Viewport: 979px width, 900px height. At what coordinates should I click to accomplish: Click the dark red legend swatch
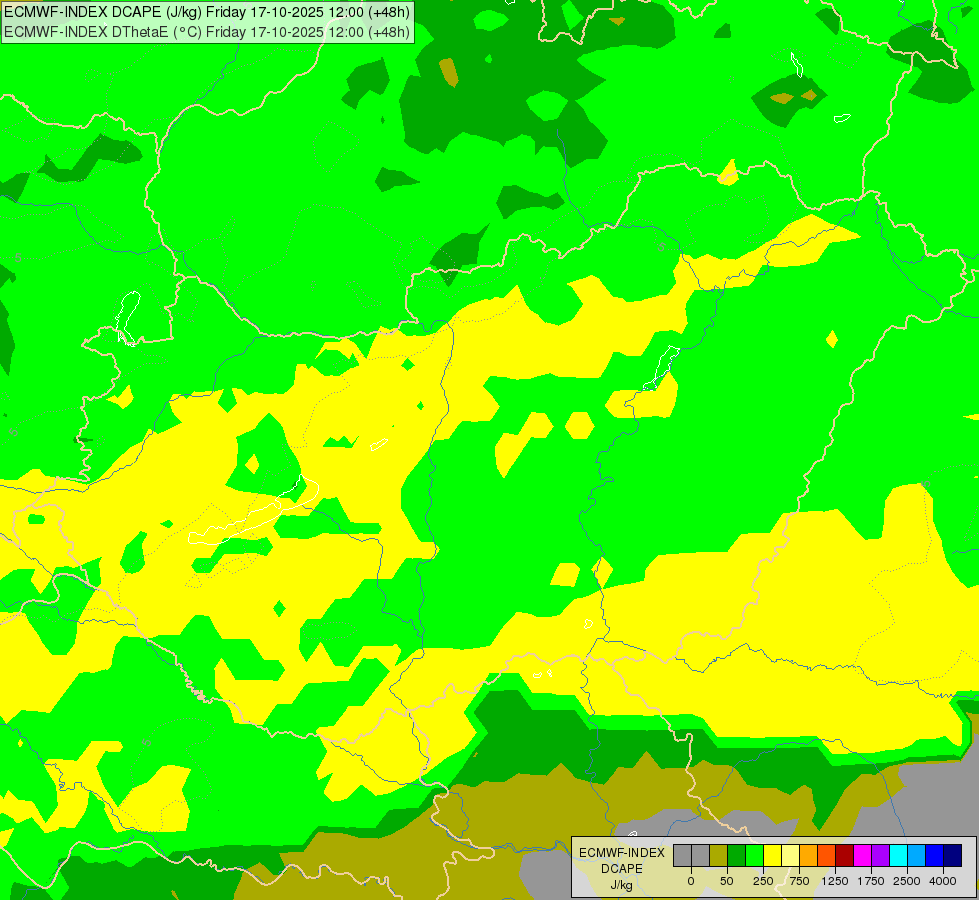click(845, 855)
